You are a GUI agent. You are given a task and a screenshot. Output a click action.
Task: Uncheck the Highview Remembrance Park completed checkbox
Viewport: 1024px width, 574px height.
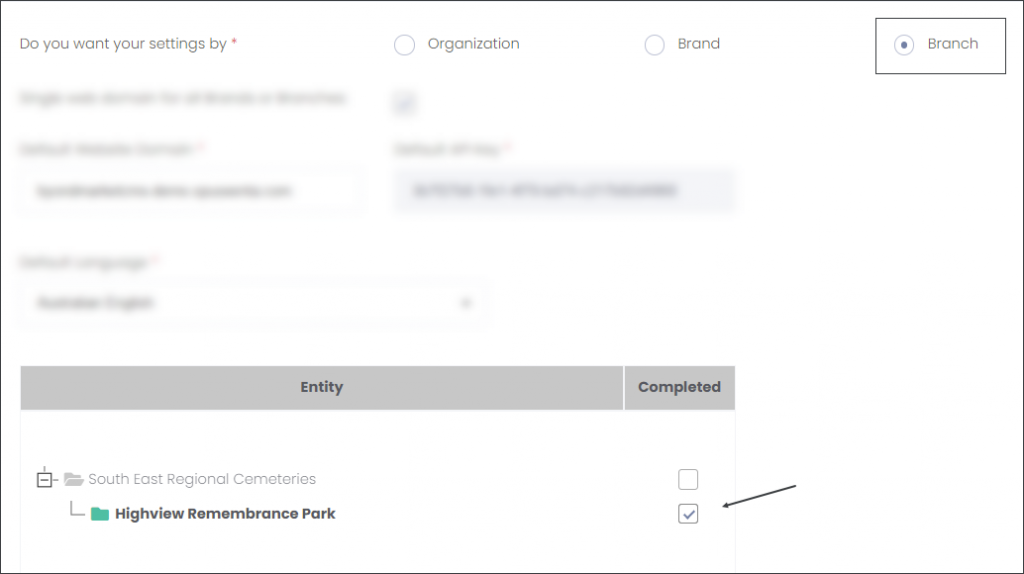688,514
